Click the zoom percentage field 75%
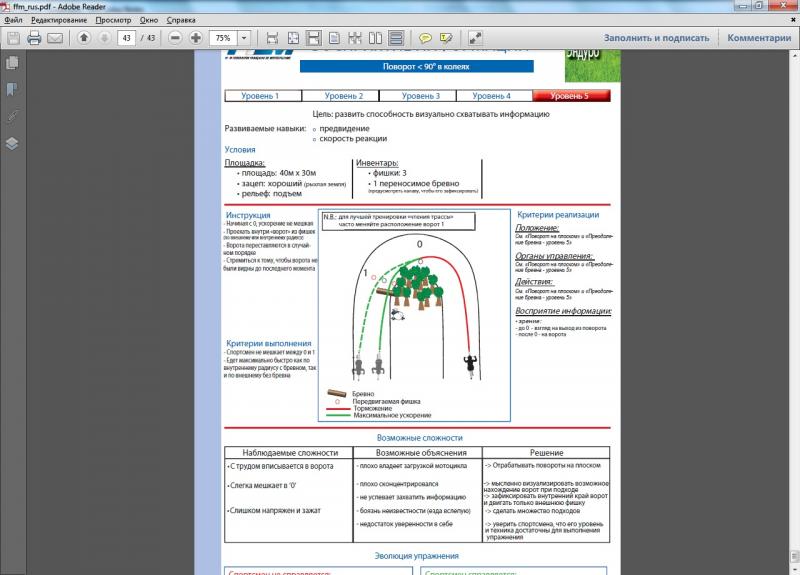Viewport: 800px width, 575px height. 223,38
